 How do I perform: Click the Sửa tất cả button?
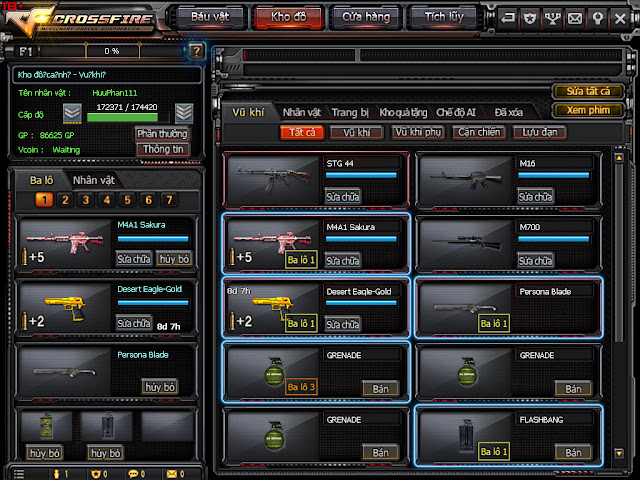pyautogui.click(x=588, y=91)
